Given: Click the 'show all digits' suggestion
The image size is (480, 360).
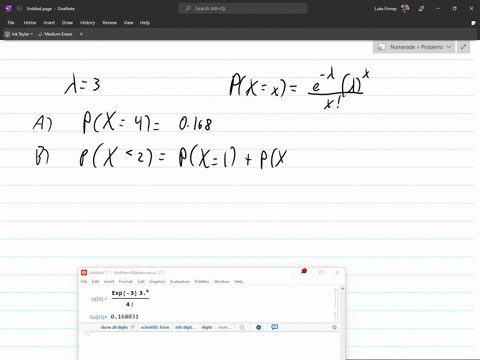Looking at the screenshot, I should [114, 327].
